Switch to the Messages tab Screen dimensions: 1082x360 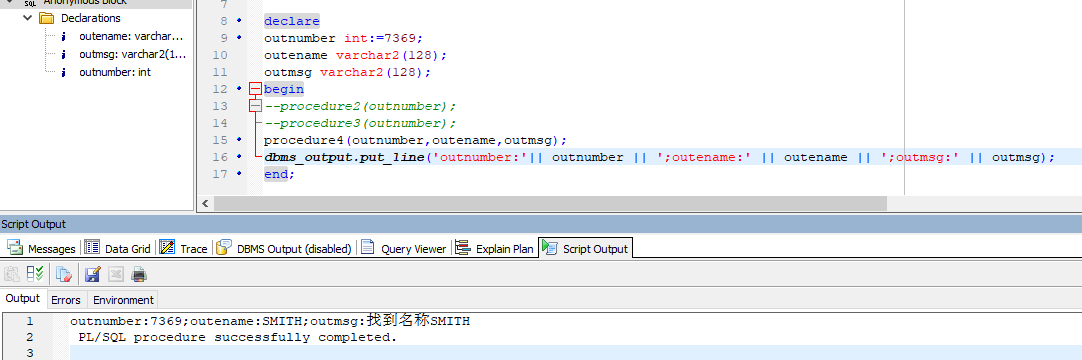[41, 248]
